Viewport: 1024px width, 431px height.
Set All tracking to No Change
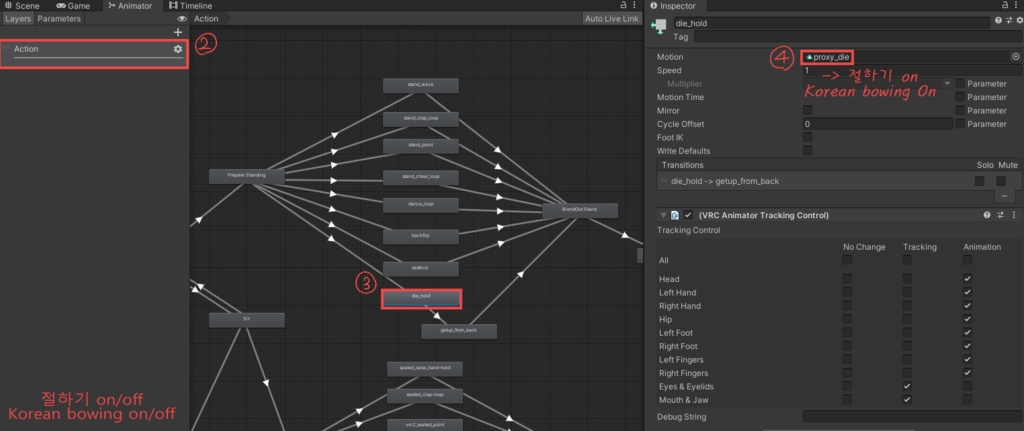point(847,260)
